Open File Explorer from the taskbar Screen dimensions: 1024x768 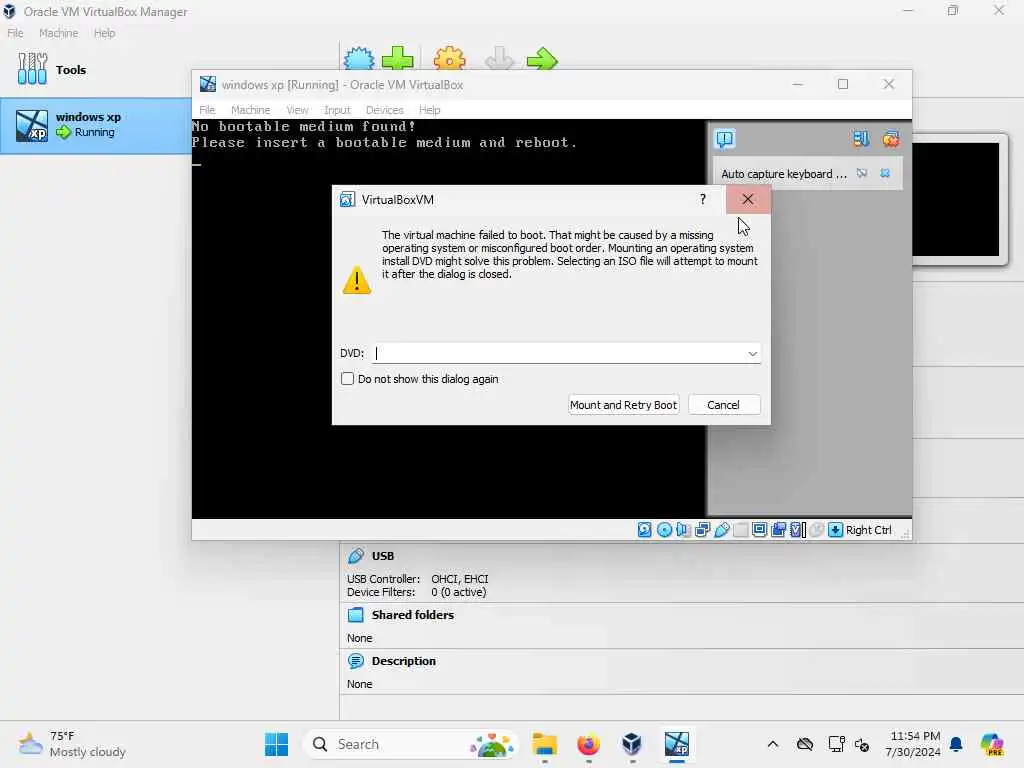pyautogui.click(x=544, y=744)
